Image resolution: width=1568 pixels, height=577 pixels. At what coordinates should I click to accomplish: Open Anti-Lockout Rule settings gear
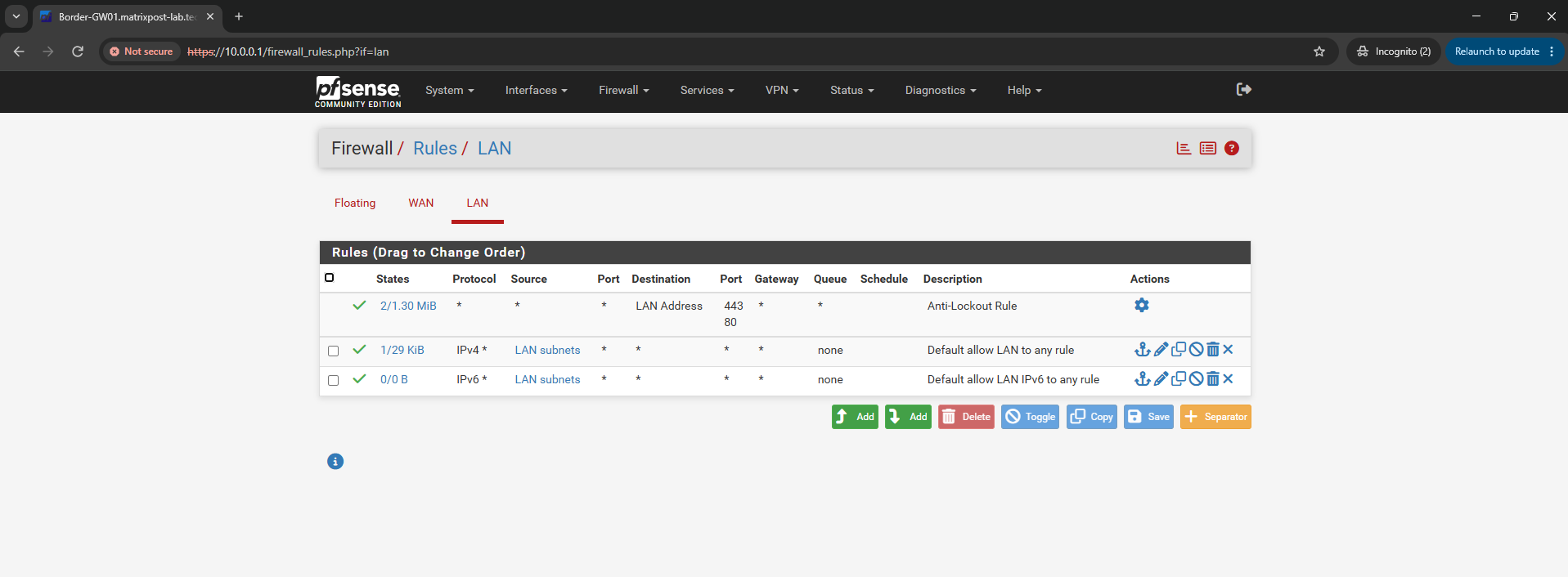(1142, 305)
